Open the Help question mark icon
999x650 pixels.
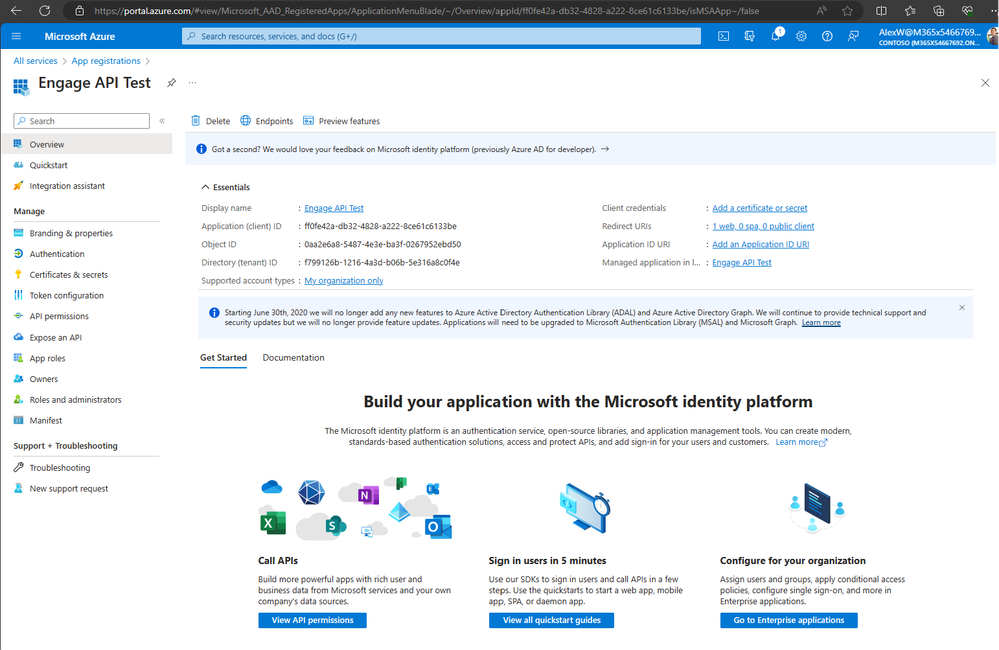[827, 36]
